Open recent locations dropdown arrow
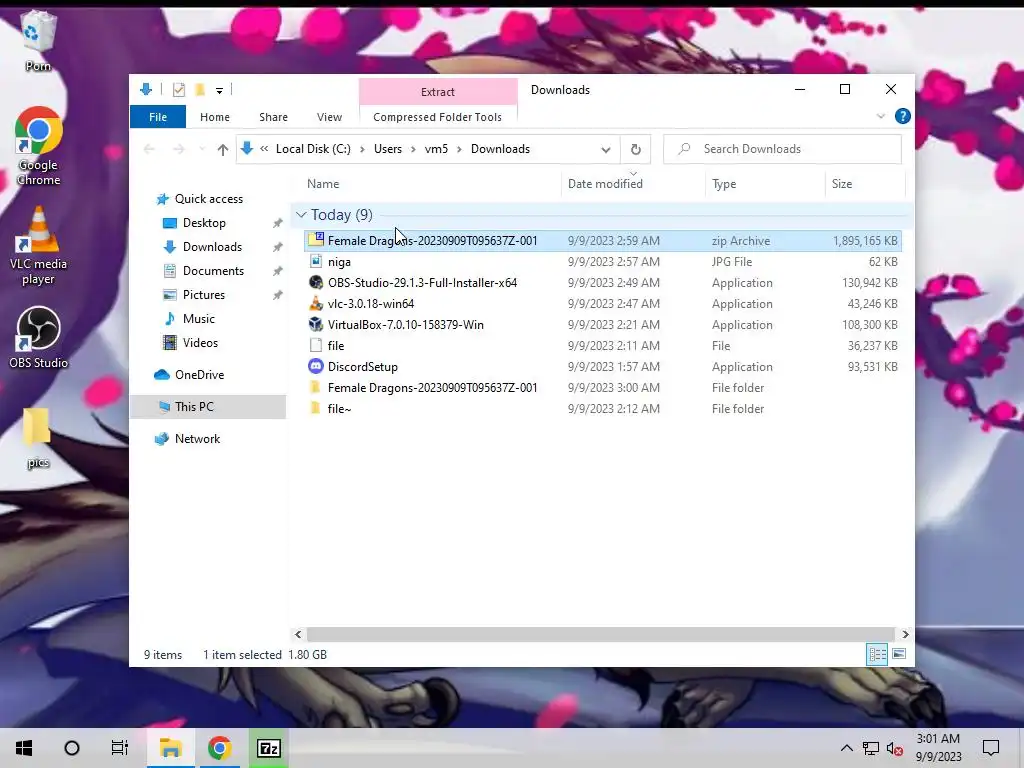Image resolution: width=1024 pixels, height=768 pixels. [202, 150]
